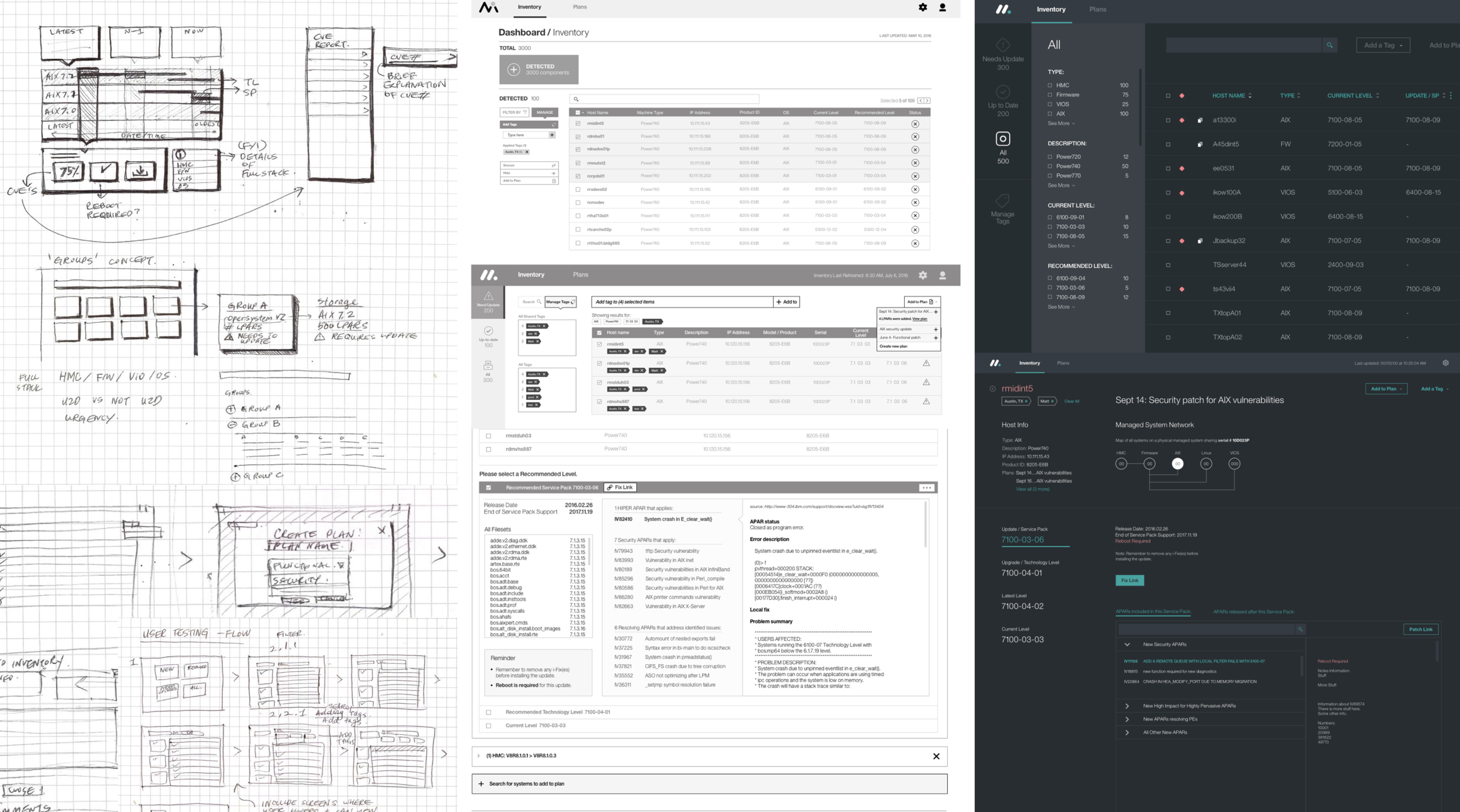The image size is (1460, 812).
Task: Click the plus icon on DETECTED card
Action: pos(513,69)
